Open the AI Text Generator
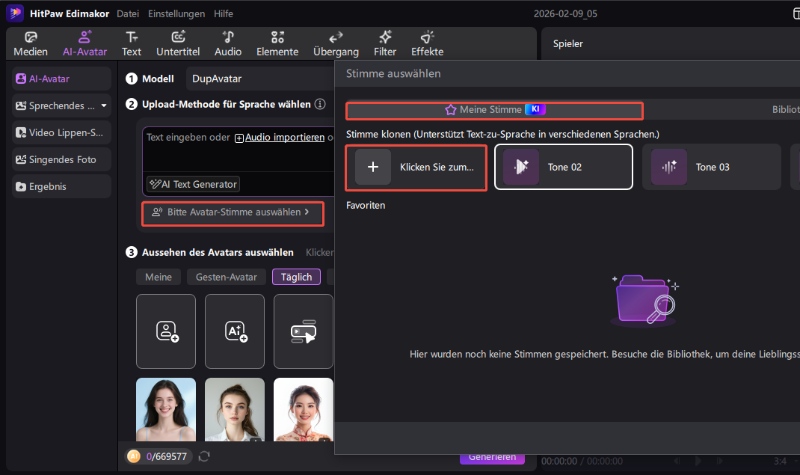 tap(193, 184)
